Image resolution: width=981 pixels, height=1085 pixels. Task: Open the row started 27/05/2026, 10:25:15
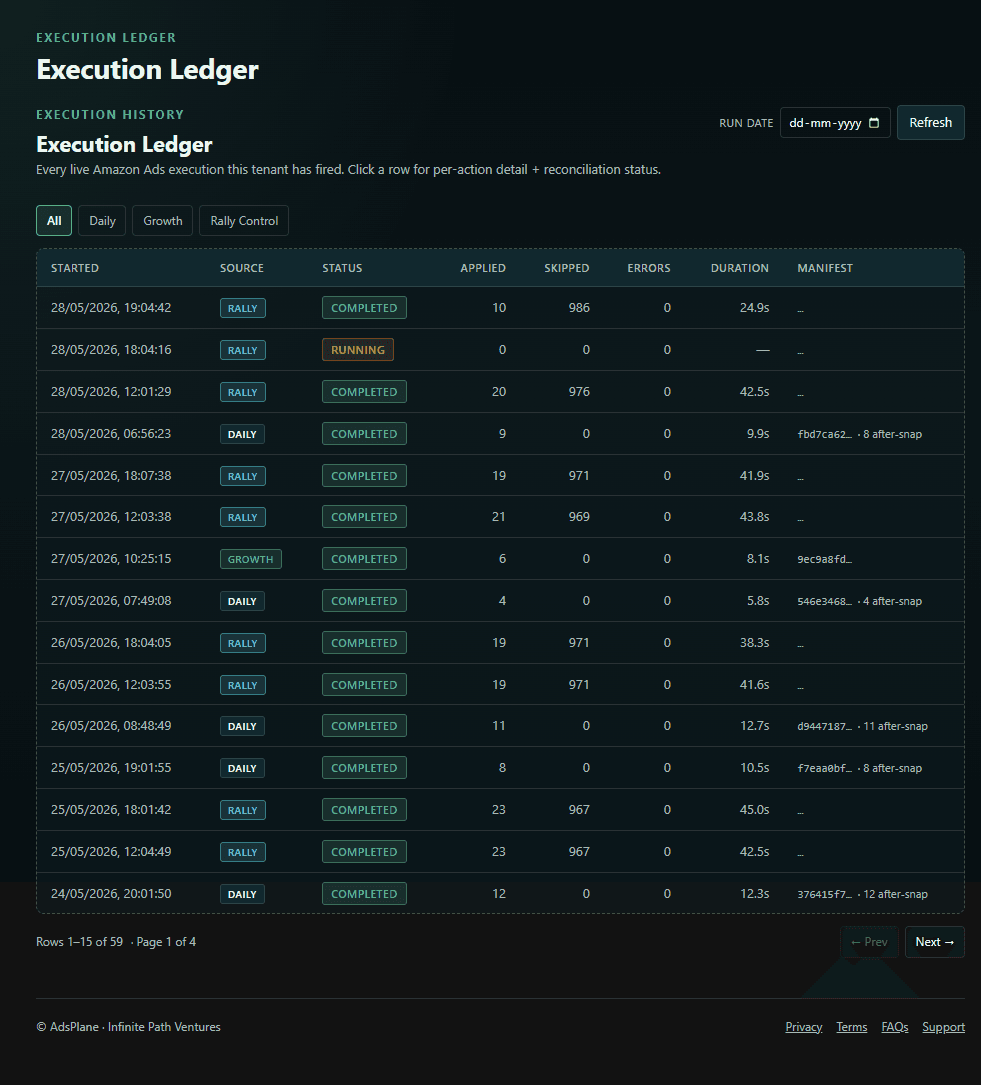click(x=500, y=558)
